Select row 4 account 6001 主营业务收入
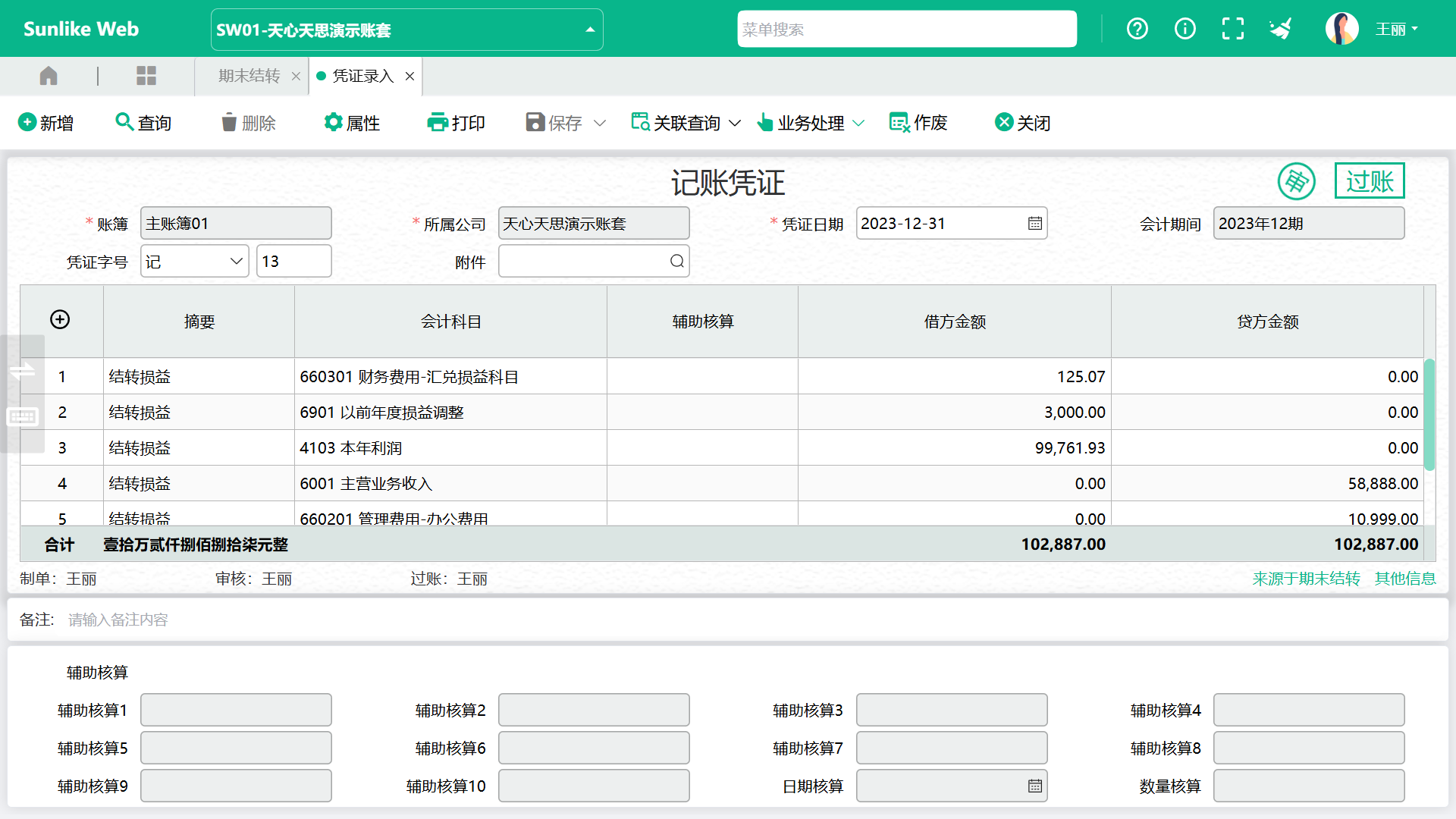This screenshot has width=1456, height=819. click(x=450, y=484)
